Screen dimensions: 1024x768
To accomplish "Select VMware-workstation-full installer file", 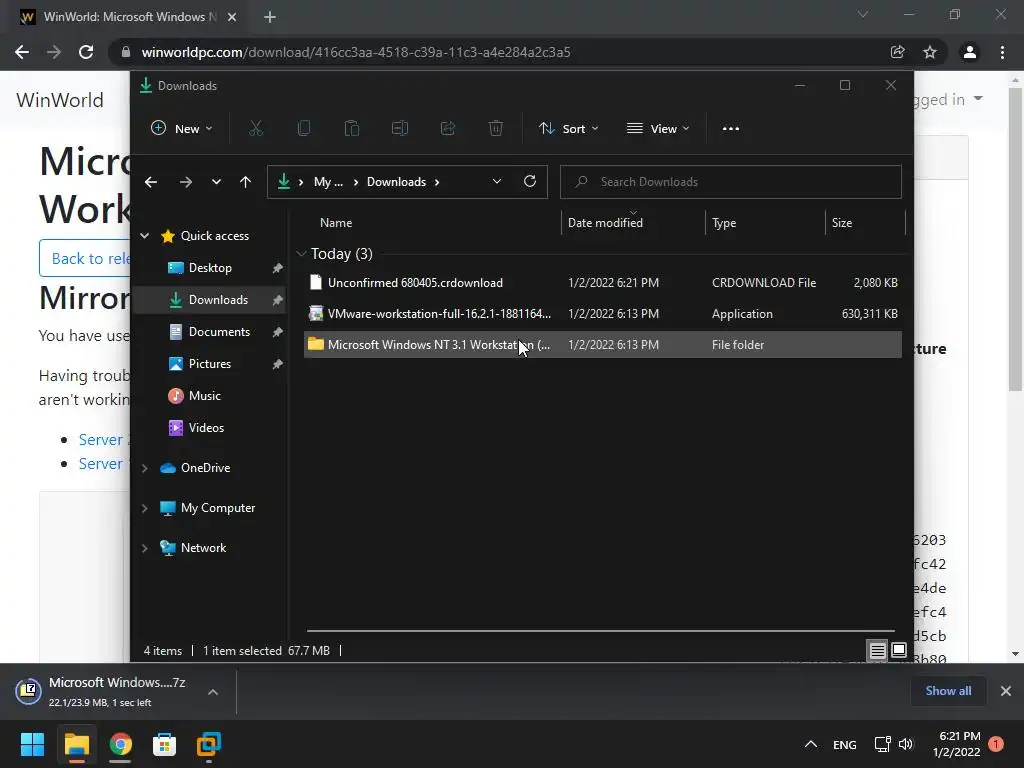I will click(603, 313).
